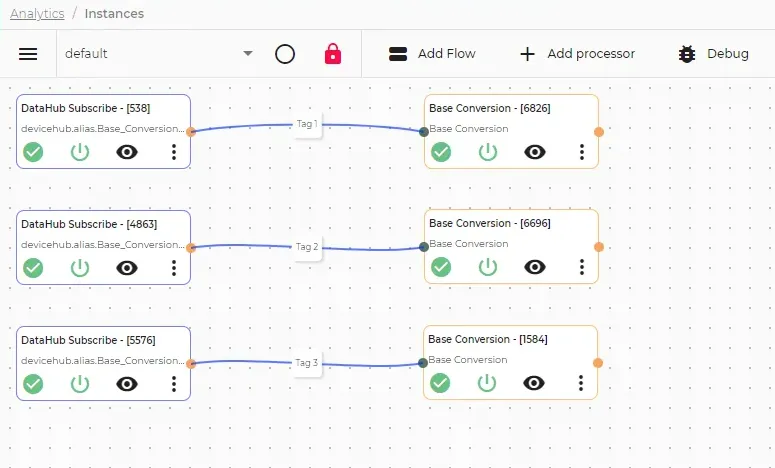Select the Base Conversion - [6826] title
Viewport: 775px width, 468px height.
(490, 108)
